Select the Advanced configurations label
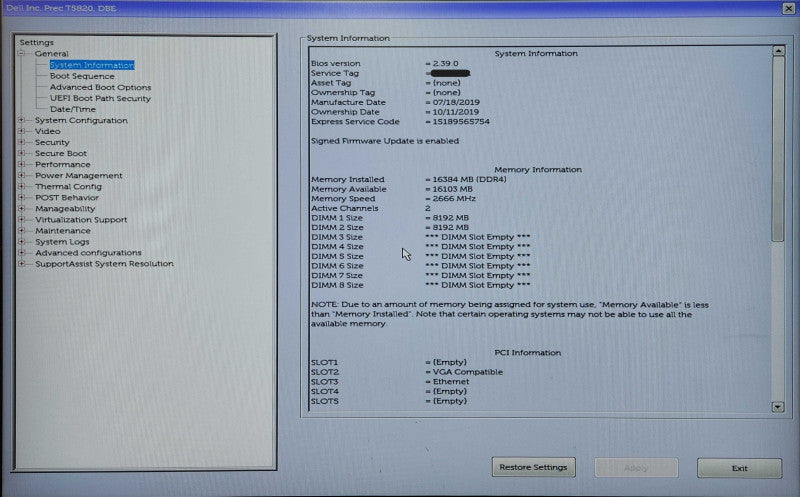The image size is (800, 497). tap(88, 253)
